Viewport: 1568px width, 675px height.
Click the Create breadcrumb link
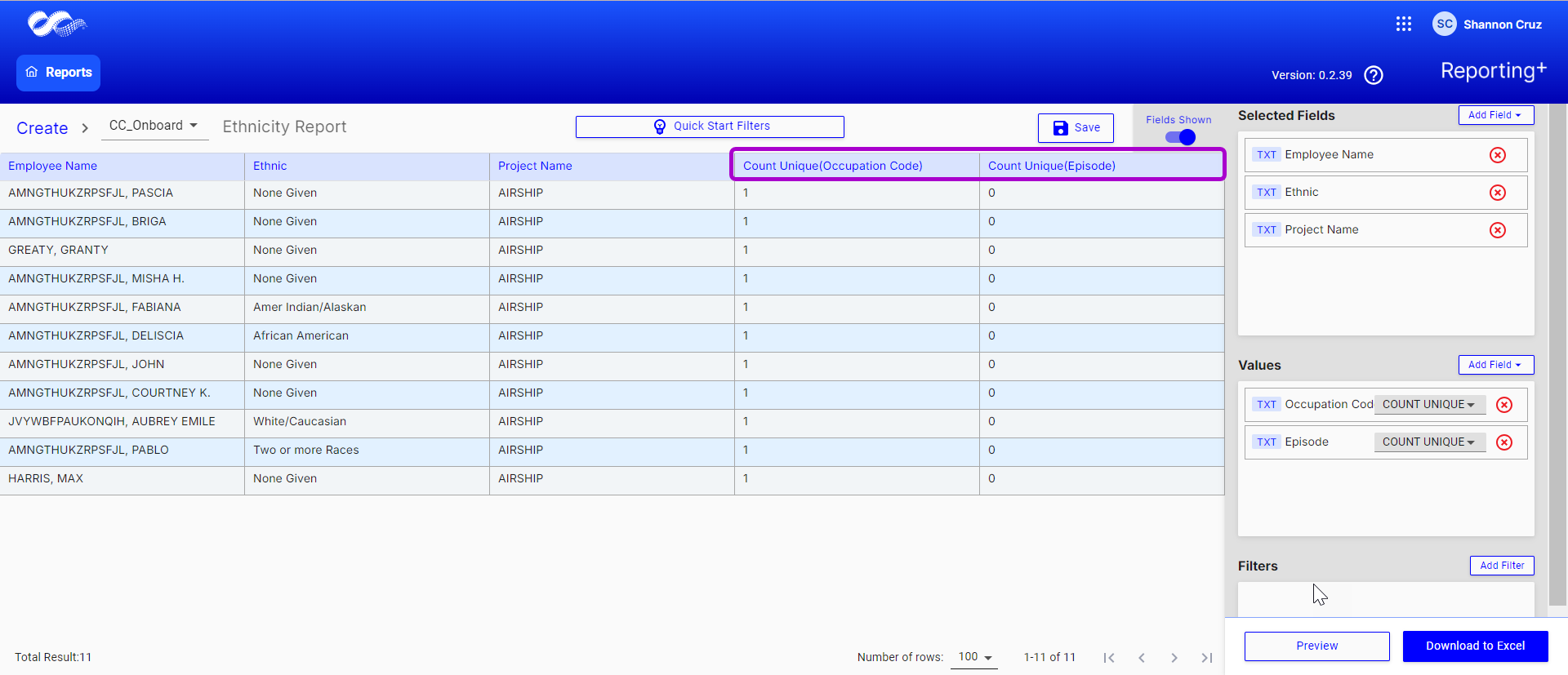(x=42, y=128)
